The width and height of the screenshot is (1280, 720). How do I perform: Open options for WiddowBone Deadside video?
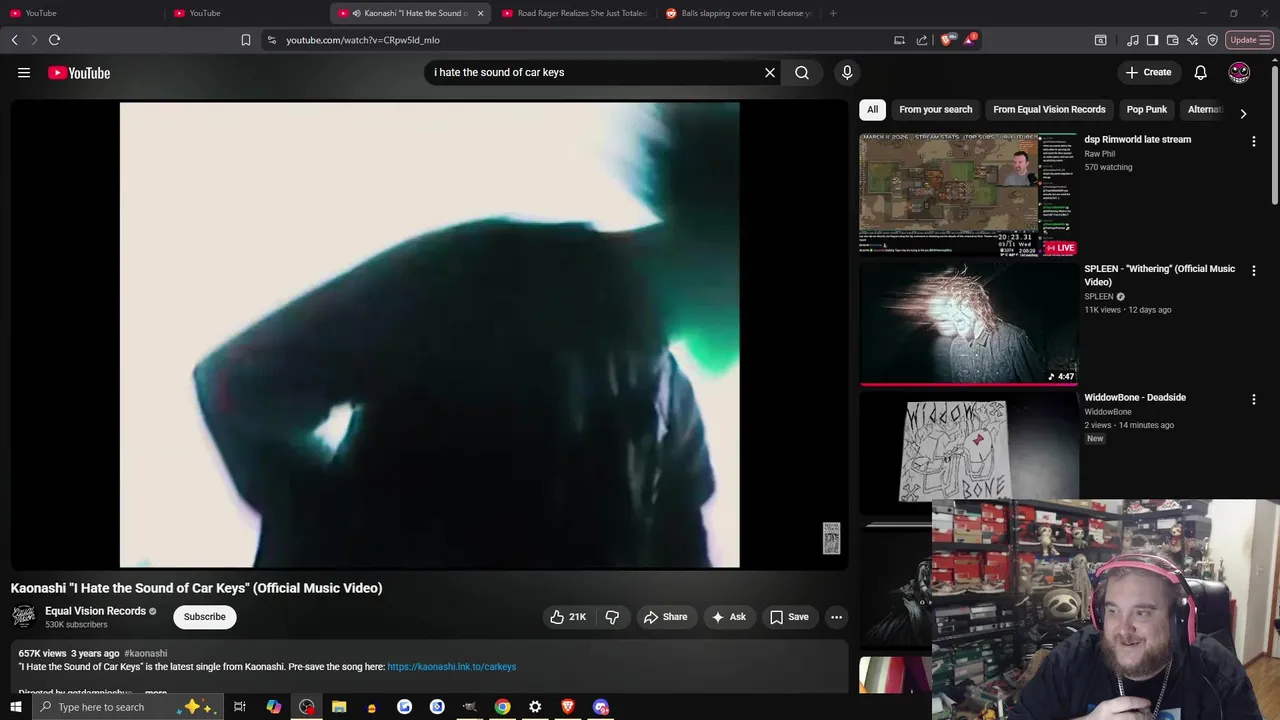click(x=1253, y=400)
